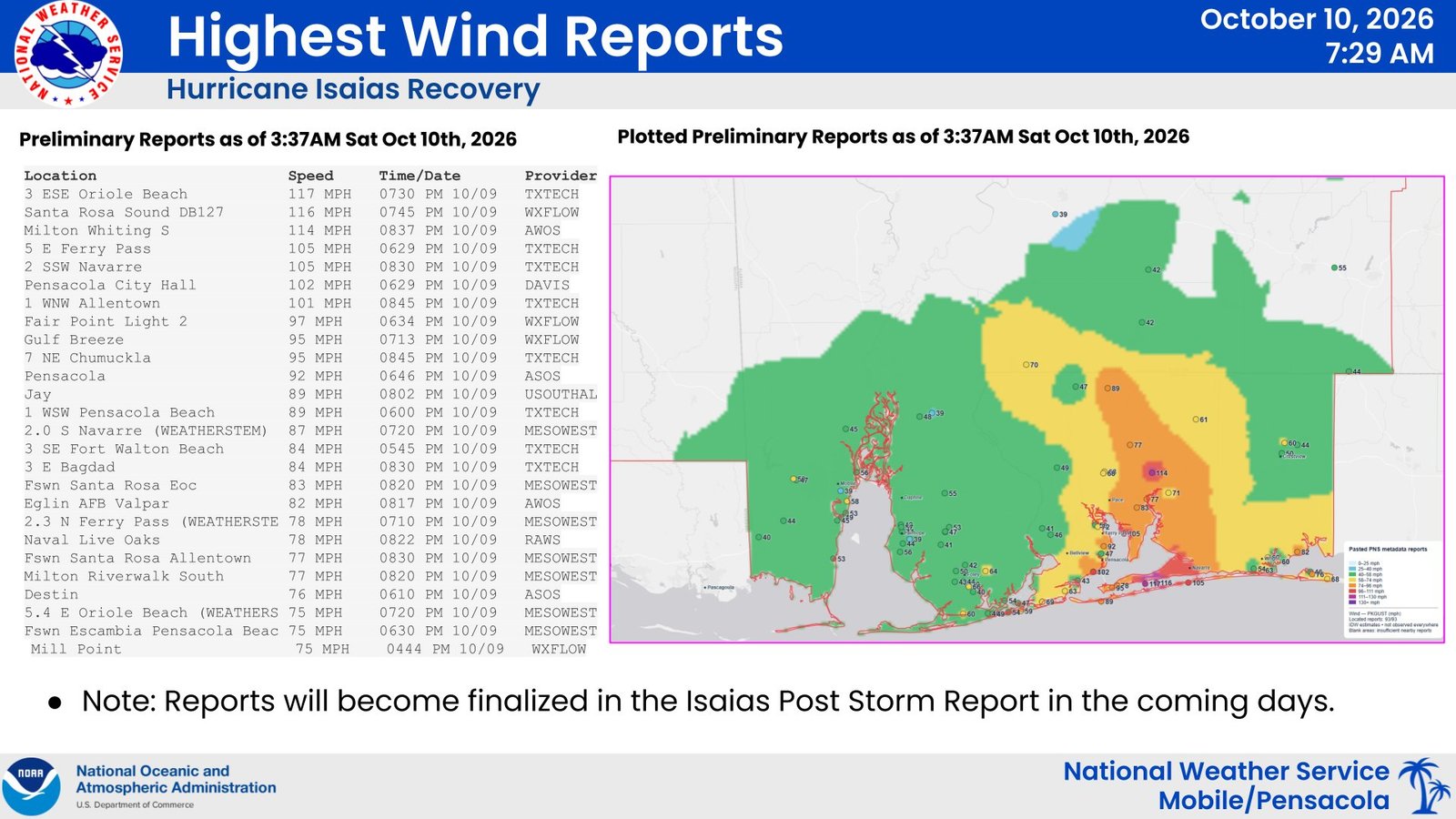Click the '116 MPH' speed value

tap(319, 212)
